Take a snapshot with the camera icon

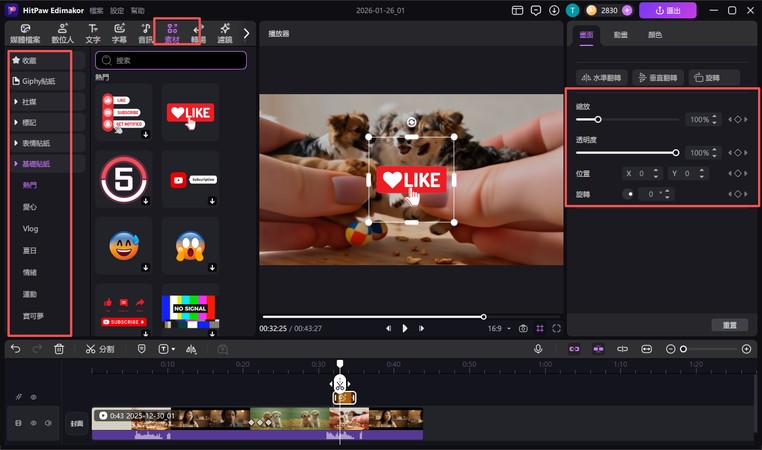522,328
